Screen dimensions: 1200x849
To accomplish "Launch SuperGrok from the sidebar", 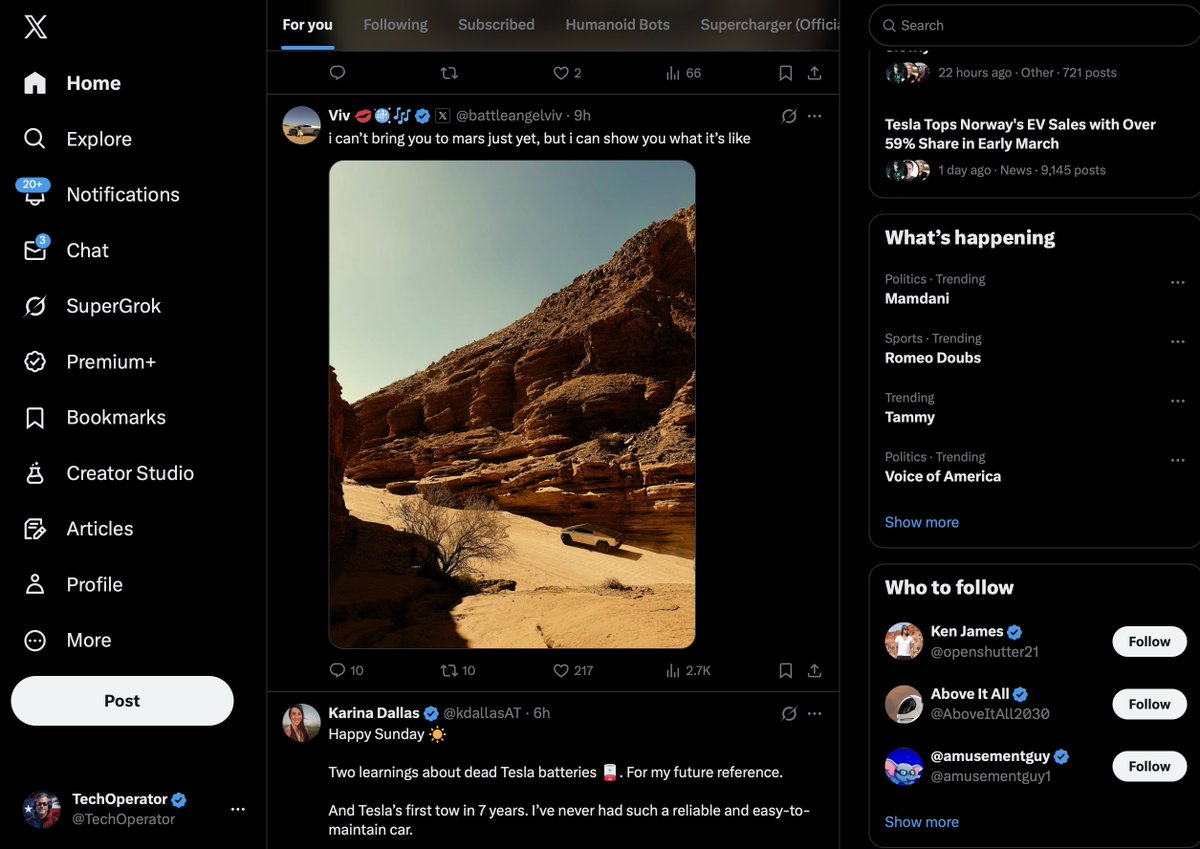I will coord(113,306).
